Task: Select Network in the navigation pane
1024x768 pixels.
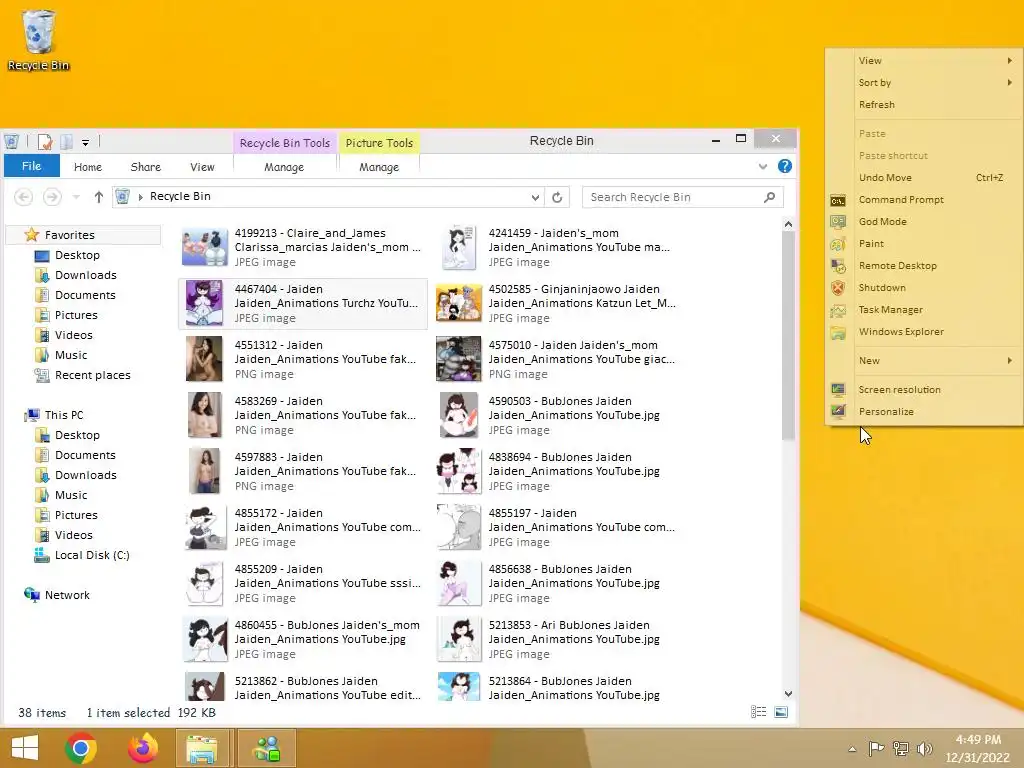Action: pos(67,596)
